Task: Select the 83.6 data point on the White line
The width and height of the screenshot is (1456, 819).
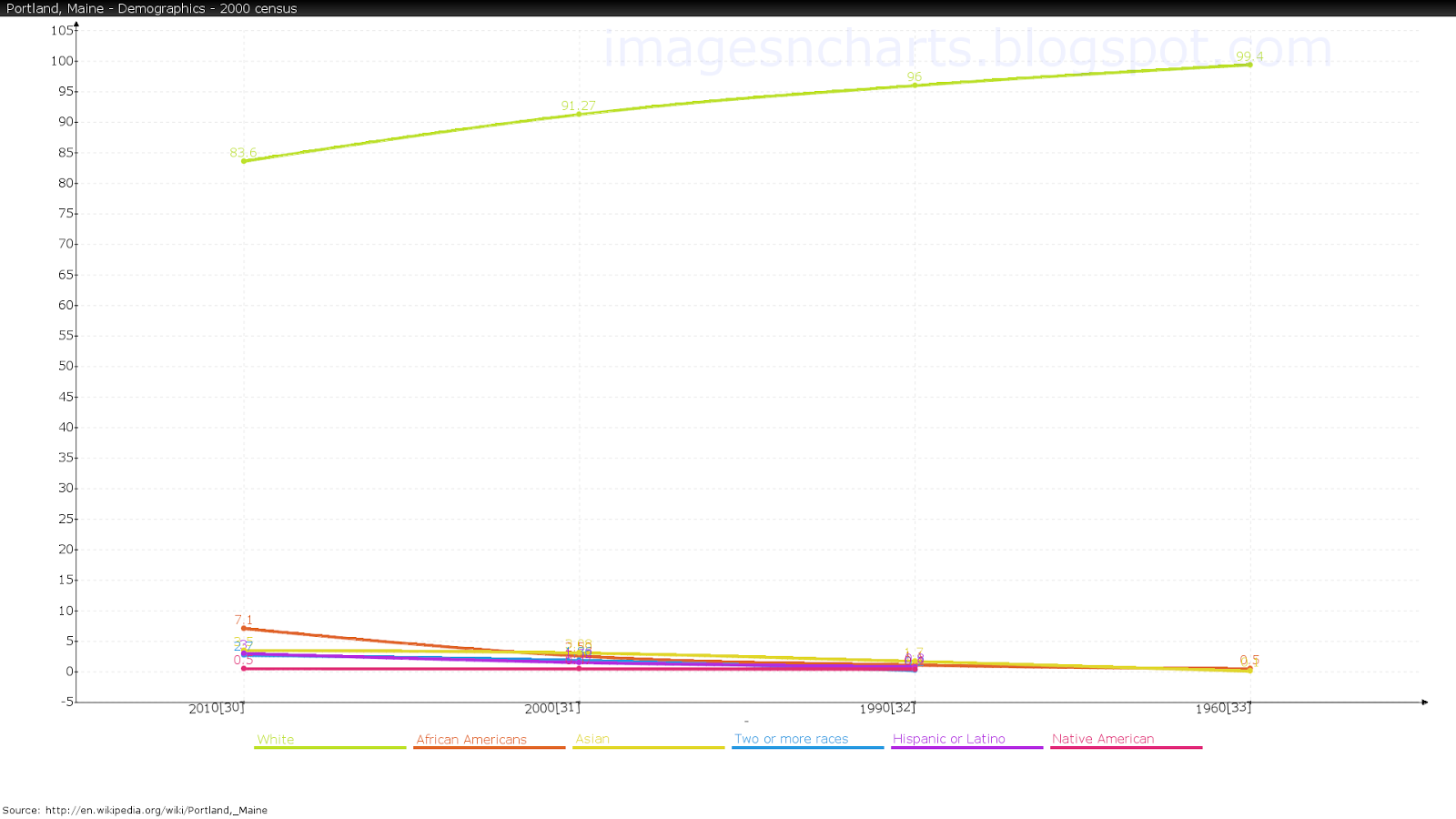Action: pyautogui.click(x=243, y=161)
